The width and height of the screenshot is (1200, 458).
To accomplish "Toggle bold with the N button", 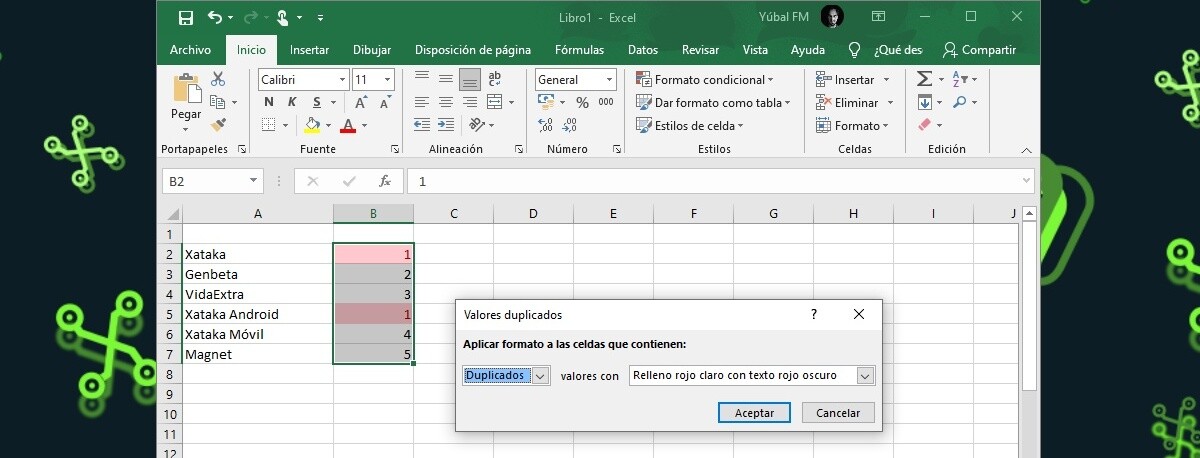I will tap(268, 102).
